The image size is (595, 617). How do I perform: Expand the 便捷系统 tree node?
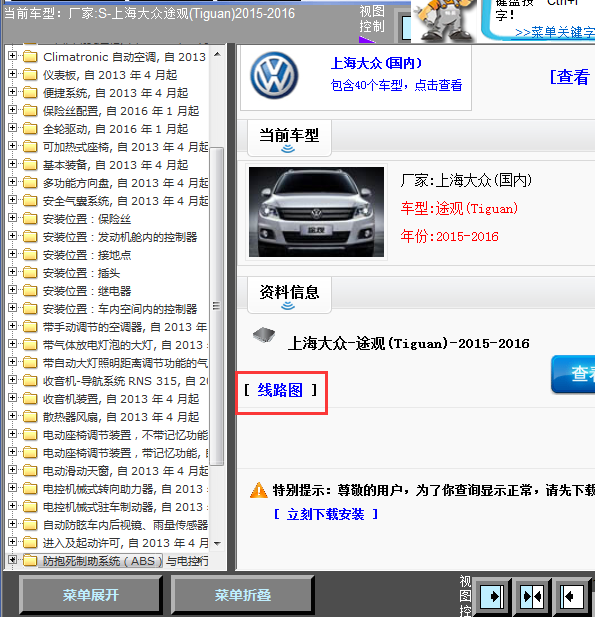[x=12, y=92]
